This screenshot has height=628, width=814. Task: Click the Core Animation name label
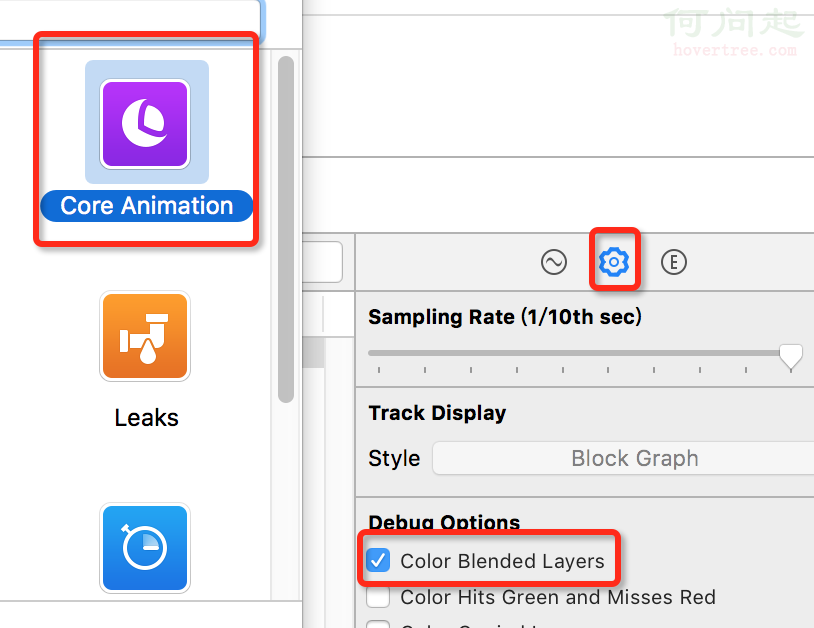pos(146,206)
